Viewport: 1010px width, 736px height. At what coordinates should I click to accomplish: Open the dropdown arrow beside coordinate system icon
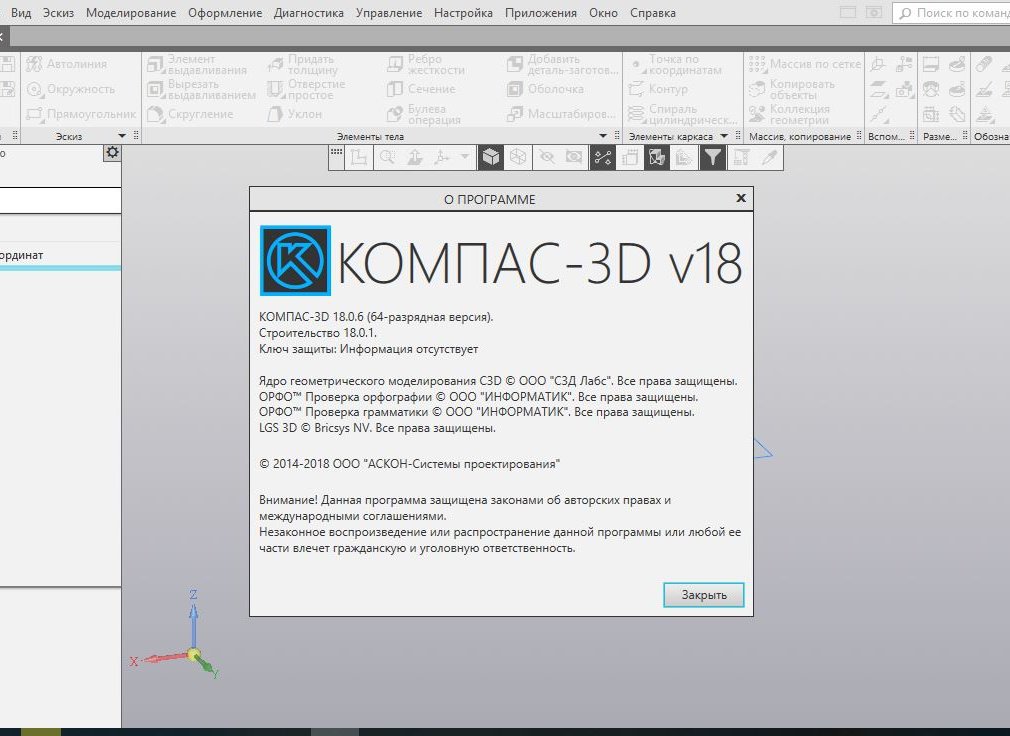[464, 156]
